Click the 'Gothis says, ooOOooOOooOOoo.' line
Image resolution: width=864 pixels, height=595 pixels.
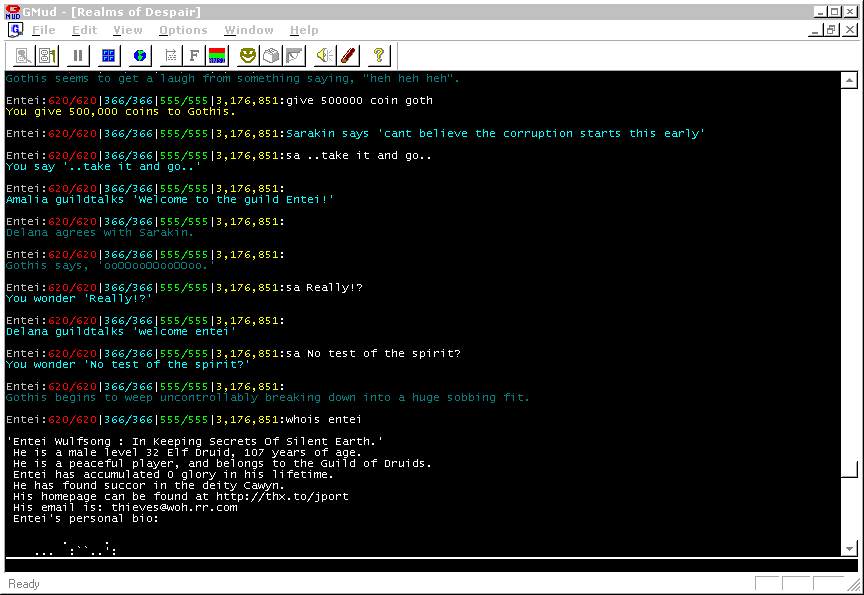click(x=110, y=266)
